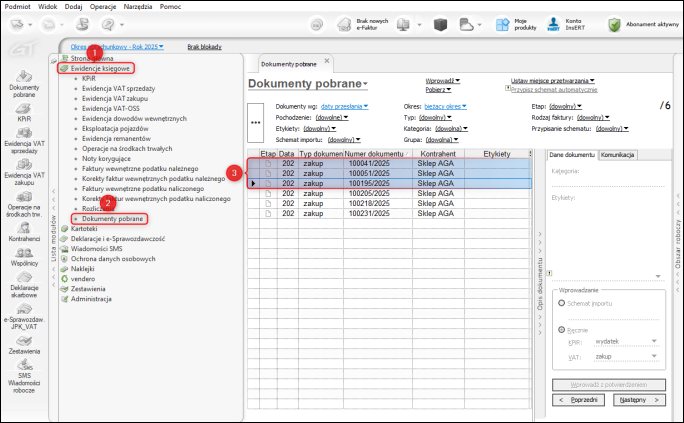Viewport: 684px width, 423px height.
Task: Open Kategoria dowolna filter dropdown
Action: pyautogui.click(x=451, y=129)
